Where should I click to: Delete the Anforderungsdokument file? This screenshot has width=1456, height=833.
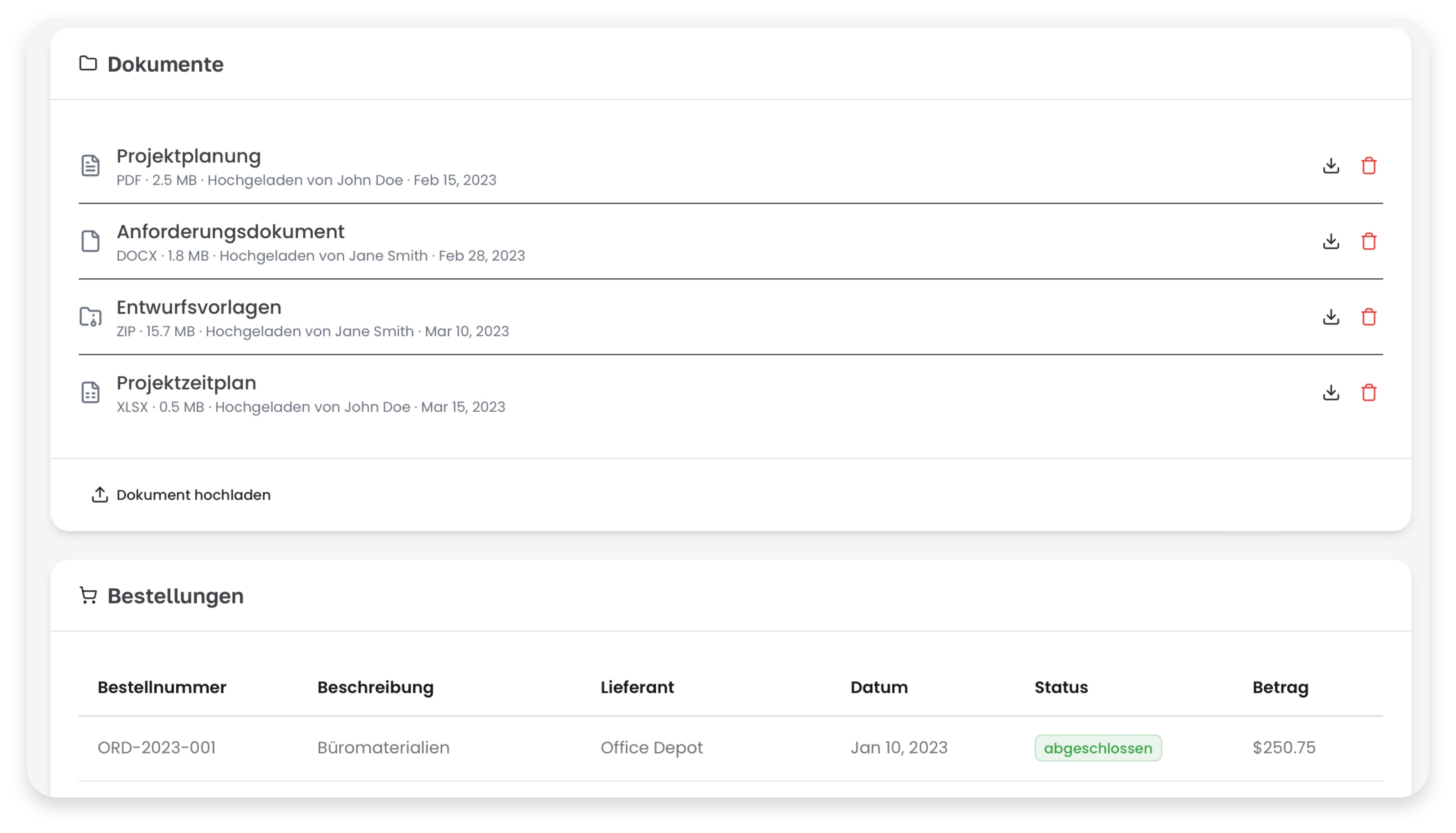[1368, 241]
